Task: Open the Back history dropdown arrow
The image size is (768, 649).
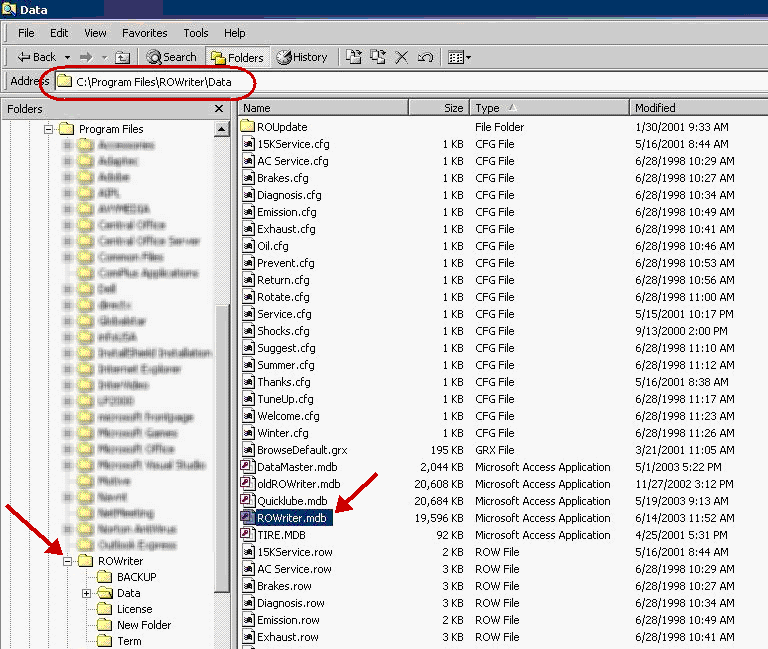Action: coord(67,57)
